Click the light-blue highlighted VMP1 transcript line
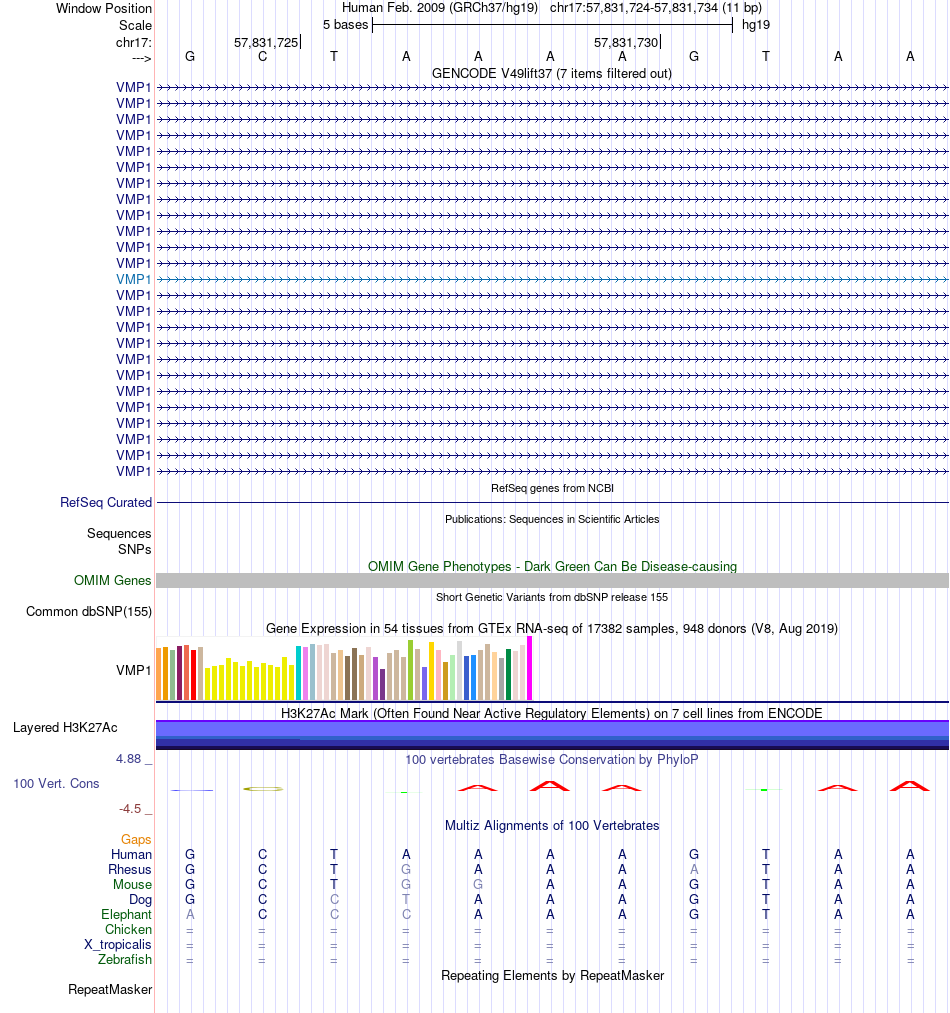Screen dimensions: 950x1013 pos(552,279)
